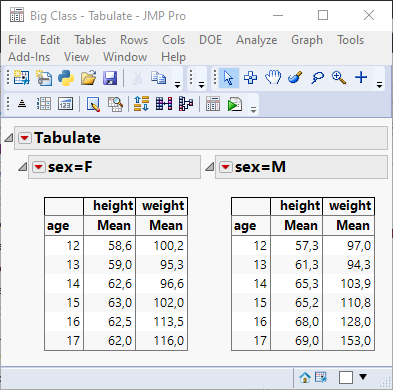Click the Cut scissors icon
Viewport: 393px width, 390px height.
pyautogui.click(x=137, y=78)
